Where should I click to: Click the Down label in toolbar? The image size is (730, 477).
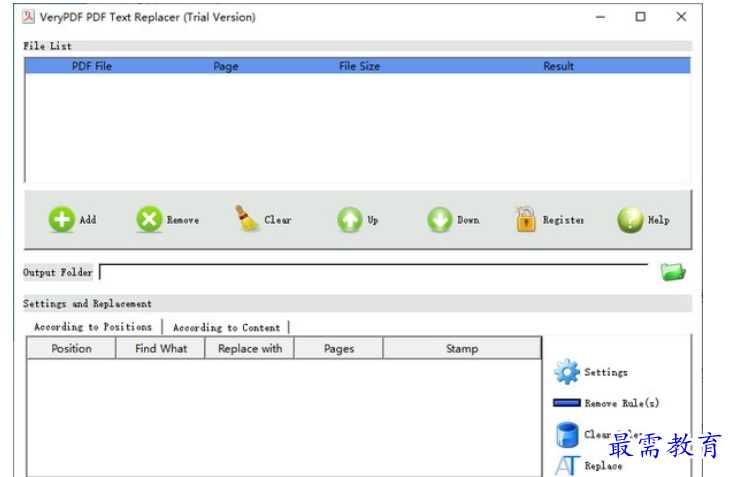(468, 220)
